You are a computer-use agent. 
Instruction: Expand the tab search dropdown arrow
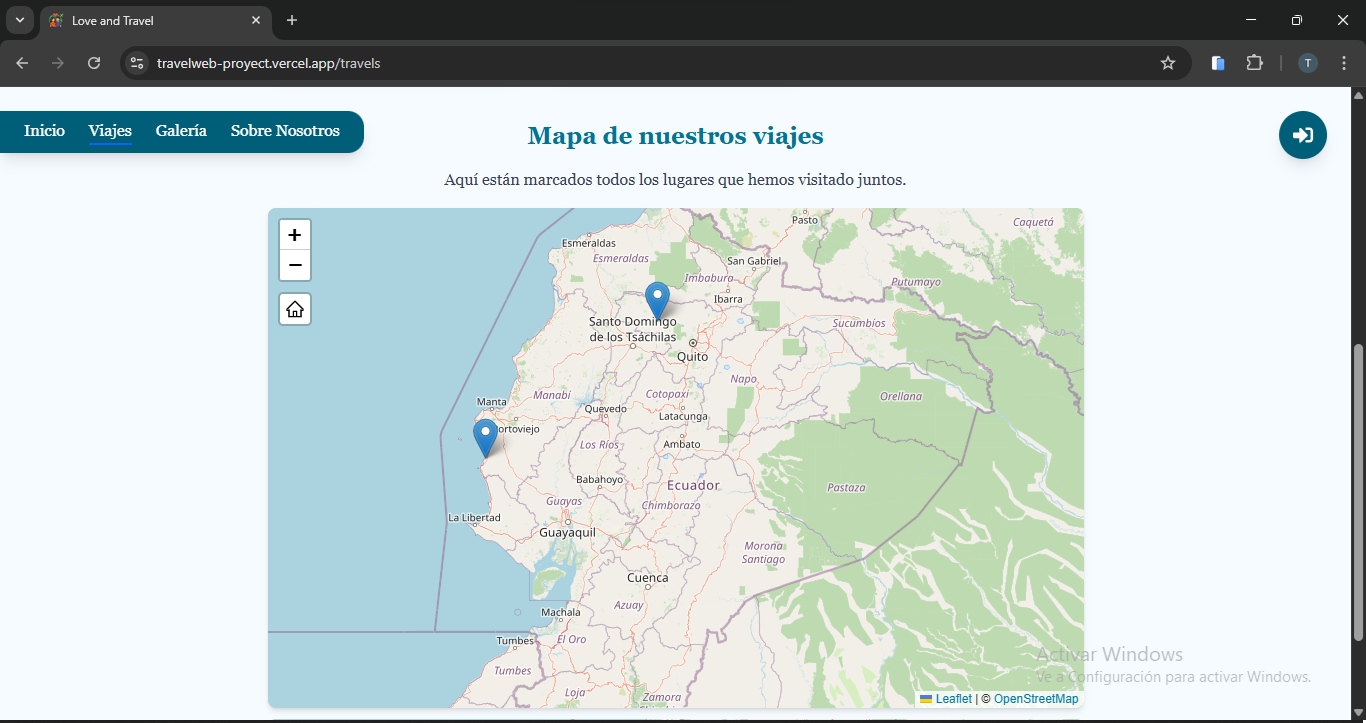click(x=19, y=20)
